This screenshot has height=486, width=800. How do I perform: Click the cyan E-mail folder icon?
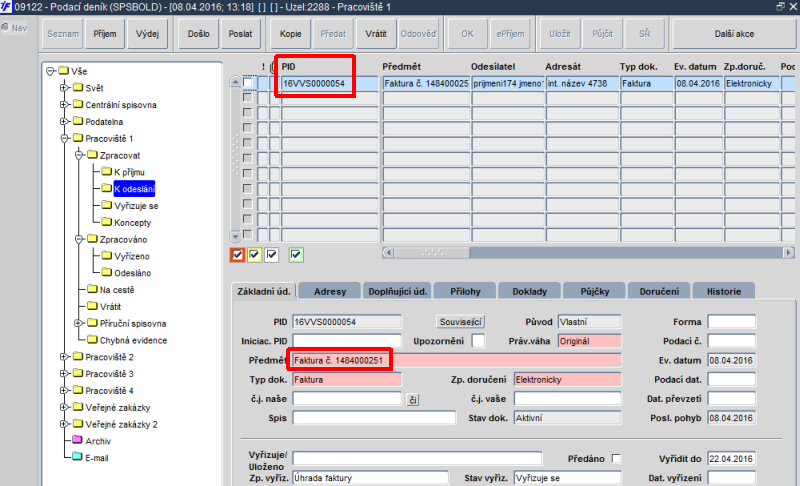coord(78,456)
